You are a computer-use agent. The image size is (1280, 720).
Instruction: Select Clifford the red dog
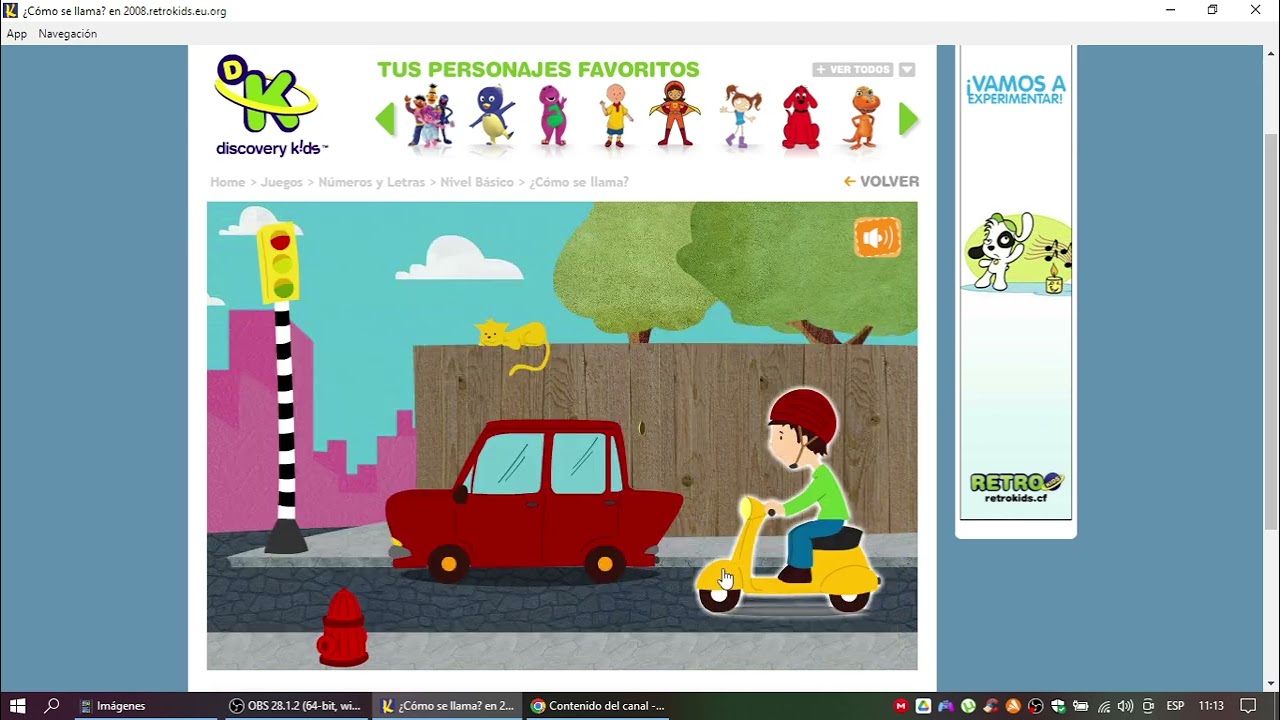pyautogui.click(x=801, y=118)
